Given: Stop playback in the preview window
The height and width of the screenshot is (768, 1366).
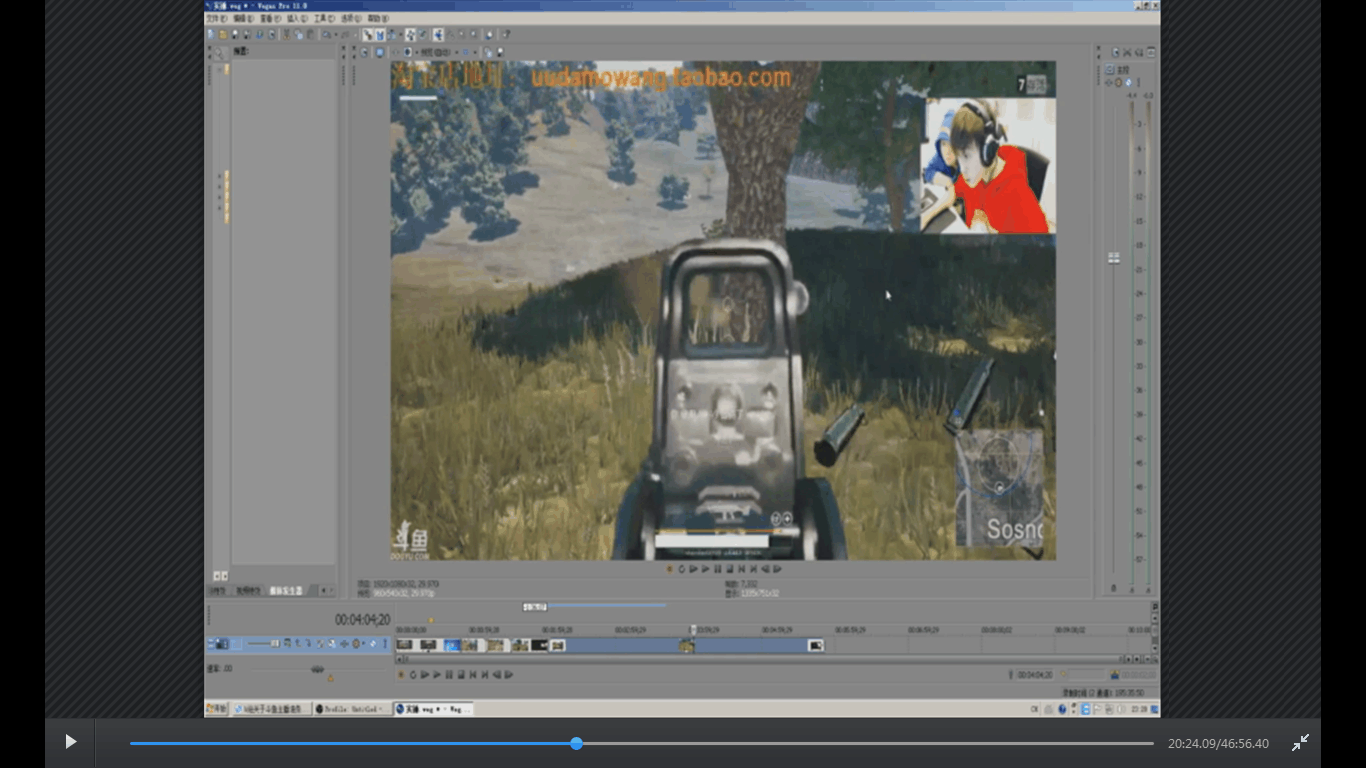Looking at the screenshot, I should pyautogui.click(x=729, y=569).
